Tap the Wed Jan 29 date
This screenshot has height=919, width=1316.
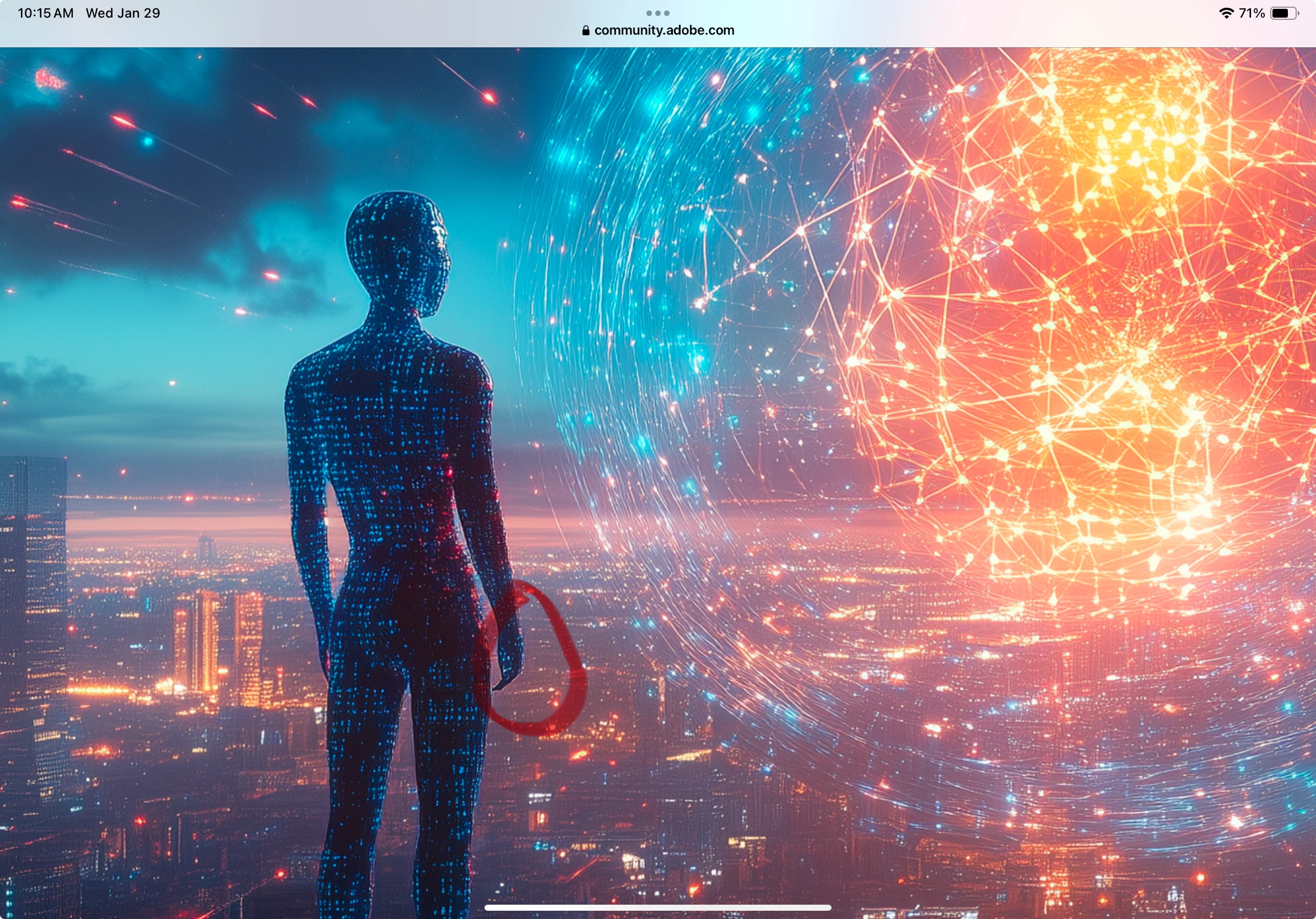tap(123, 13)
